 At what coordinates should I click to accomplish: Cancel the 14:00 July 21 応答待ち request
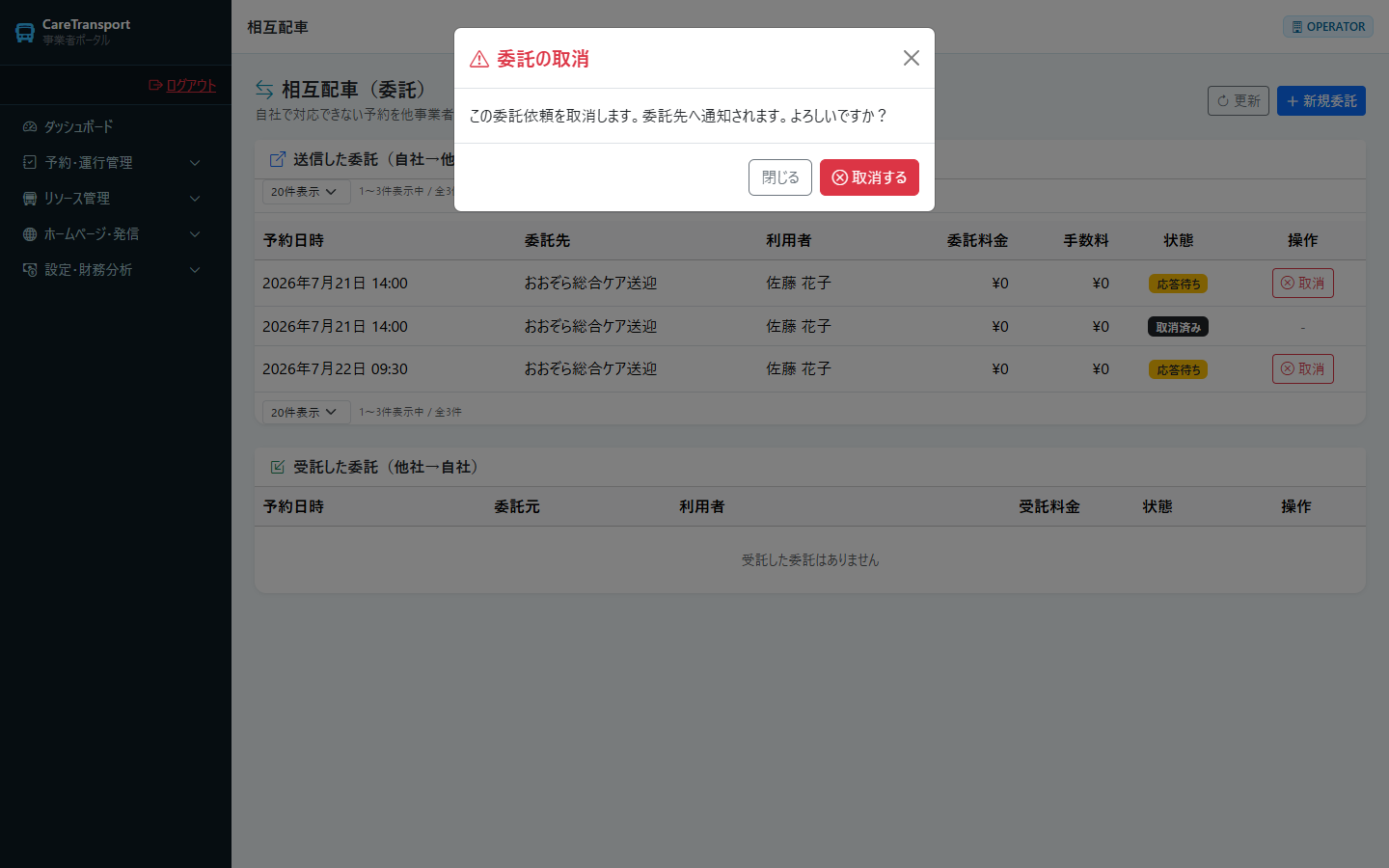click(x=1303, y=283)
